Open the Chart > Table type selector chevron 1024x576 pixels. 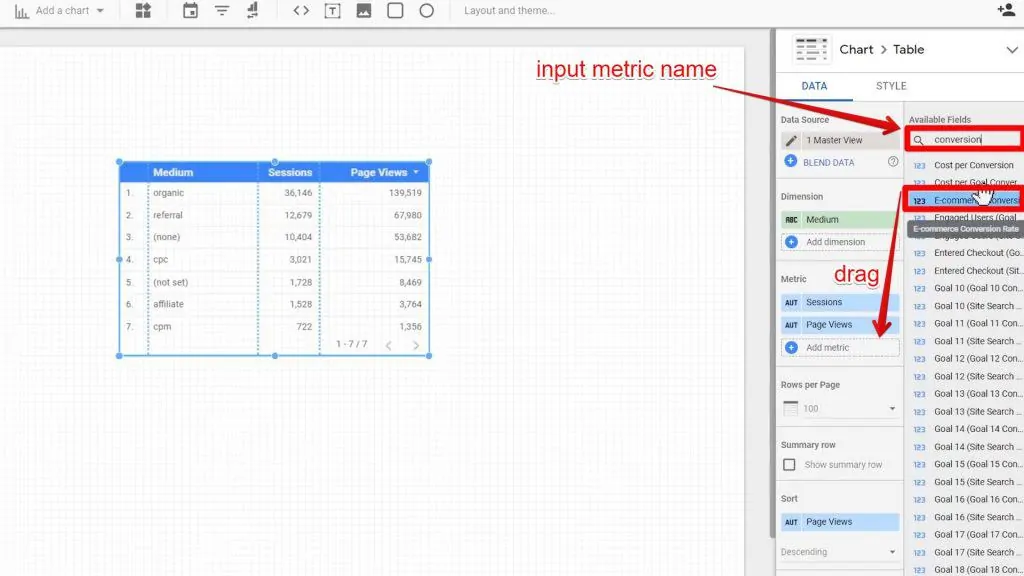(1010, 49)
